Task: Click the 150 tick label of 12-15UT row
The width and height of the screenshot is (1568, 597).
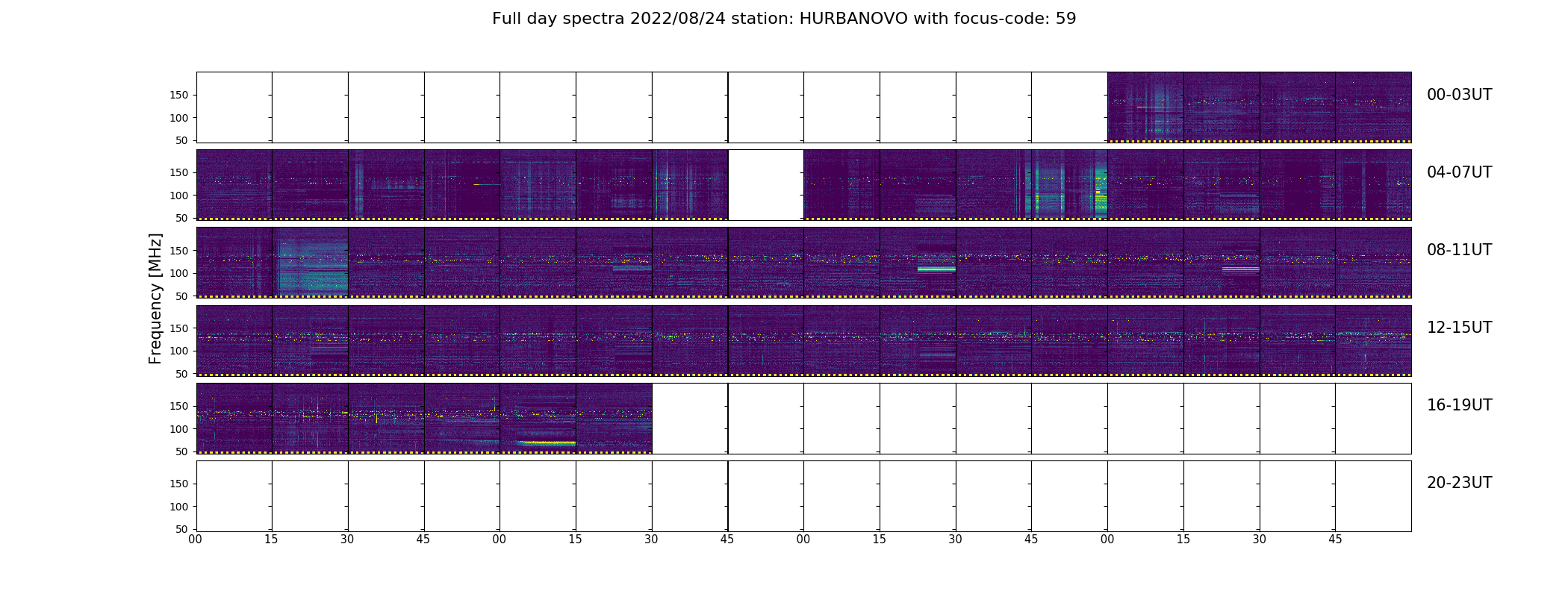Action: click(x=178, y=328)
